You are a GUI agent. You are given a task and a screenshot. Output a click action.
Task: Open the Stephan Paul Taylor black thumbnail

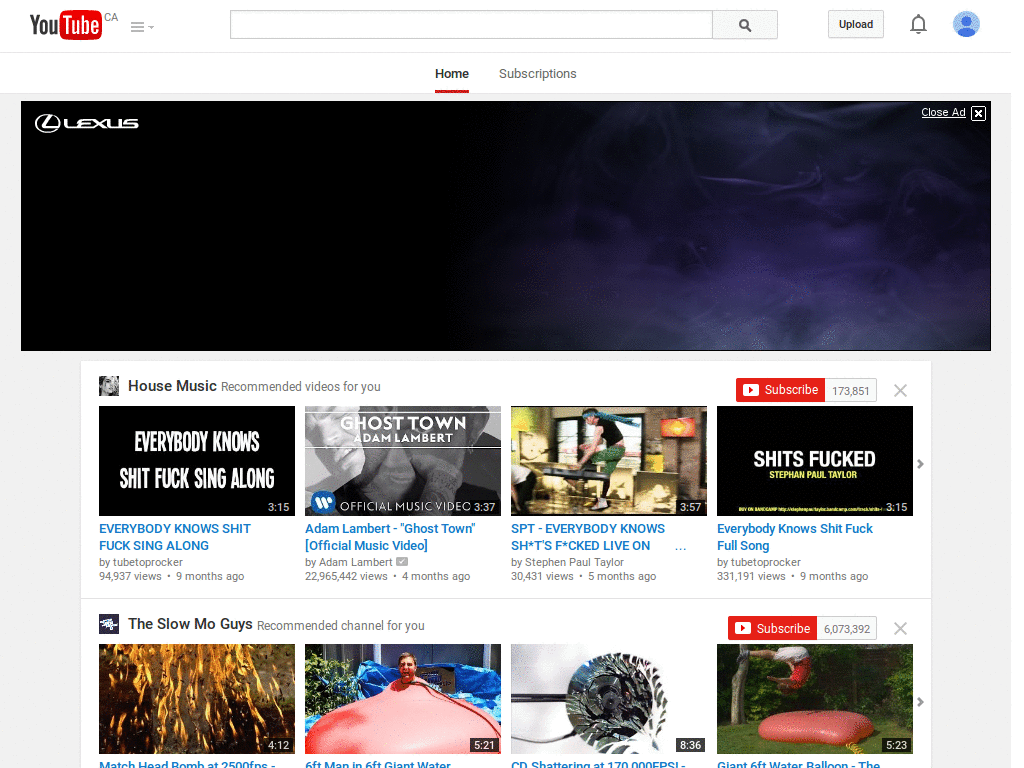(x=815, y=461)
